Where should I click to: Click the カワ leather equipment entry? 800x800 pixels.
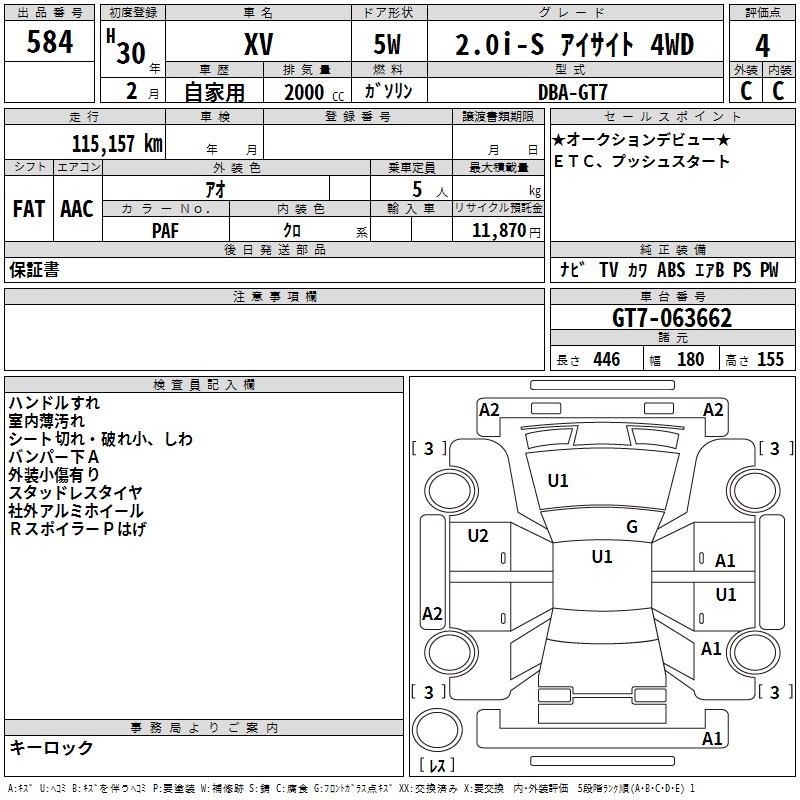[637, 269]
